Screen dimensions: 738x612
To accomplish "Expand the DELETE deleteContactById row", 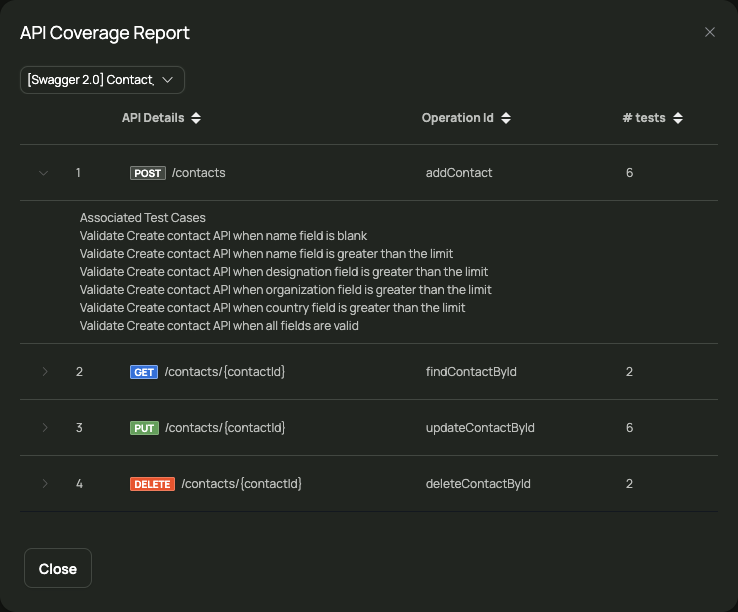I will click(x=45, y=483).
